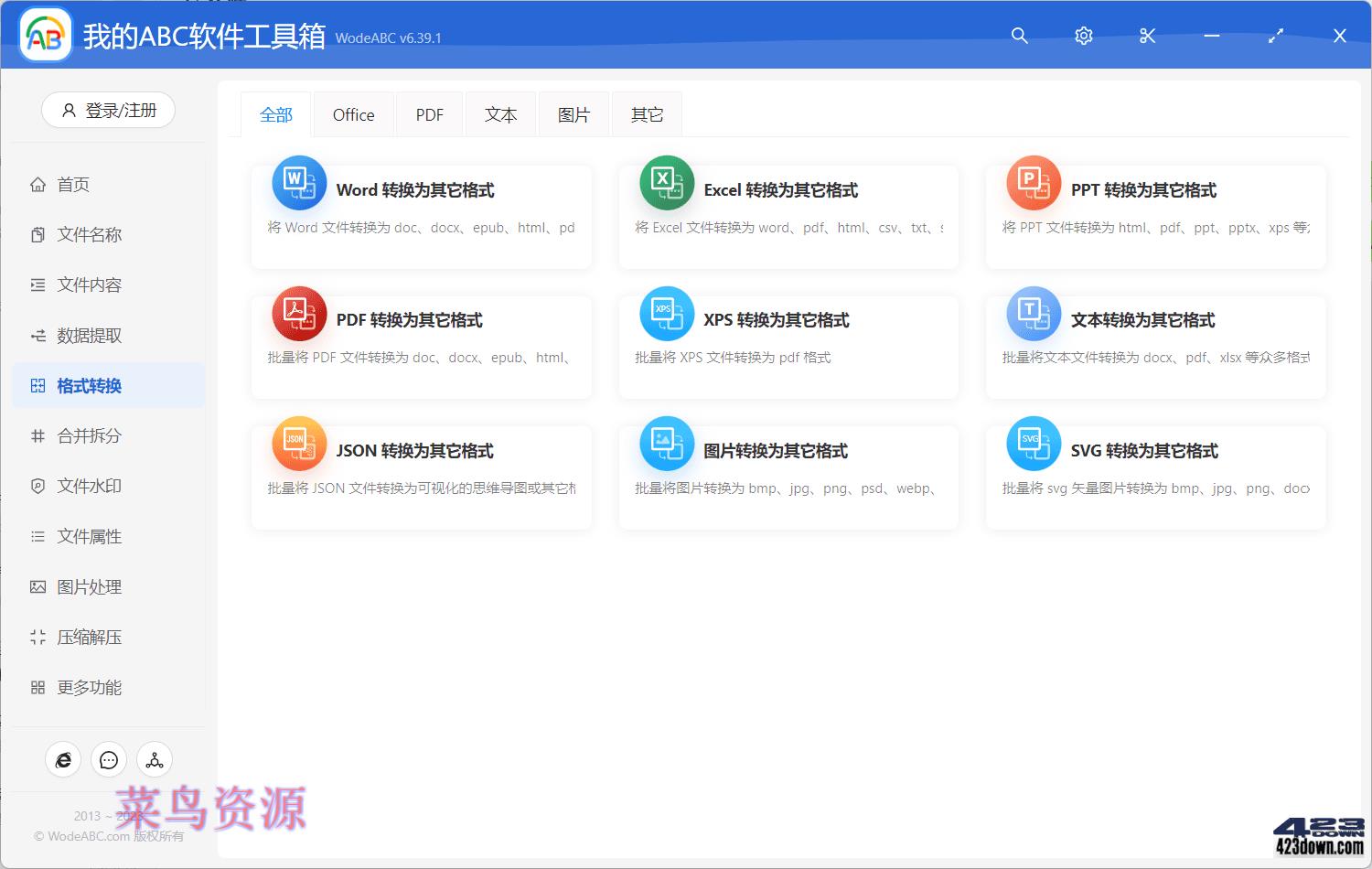Viewport: 1372px width, 869px height.
Task: Switch to the Office tab
Action: point(353,113)
